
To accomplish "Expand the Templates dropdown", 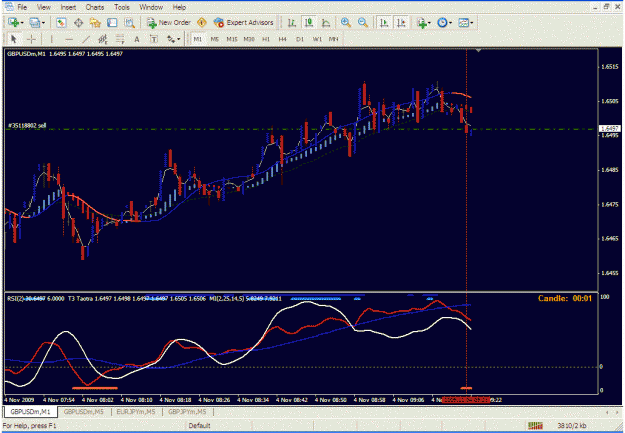I will coord(466,23).
